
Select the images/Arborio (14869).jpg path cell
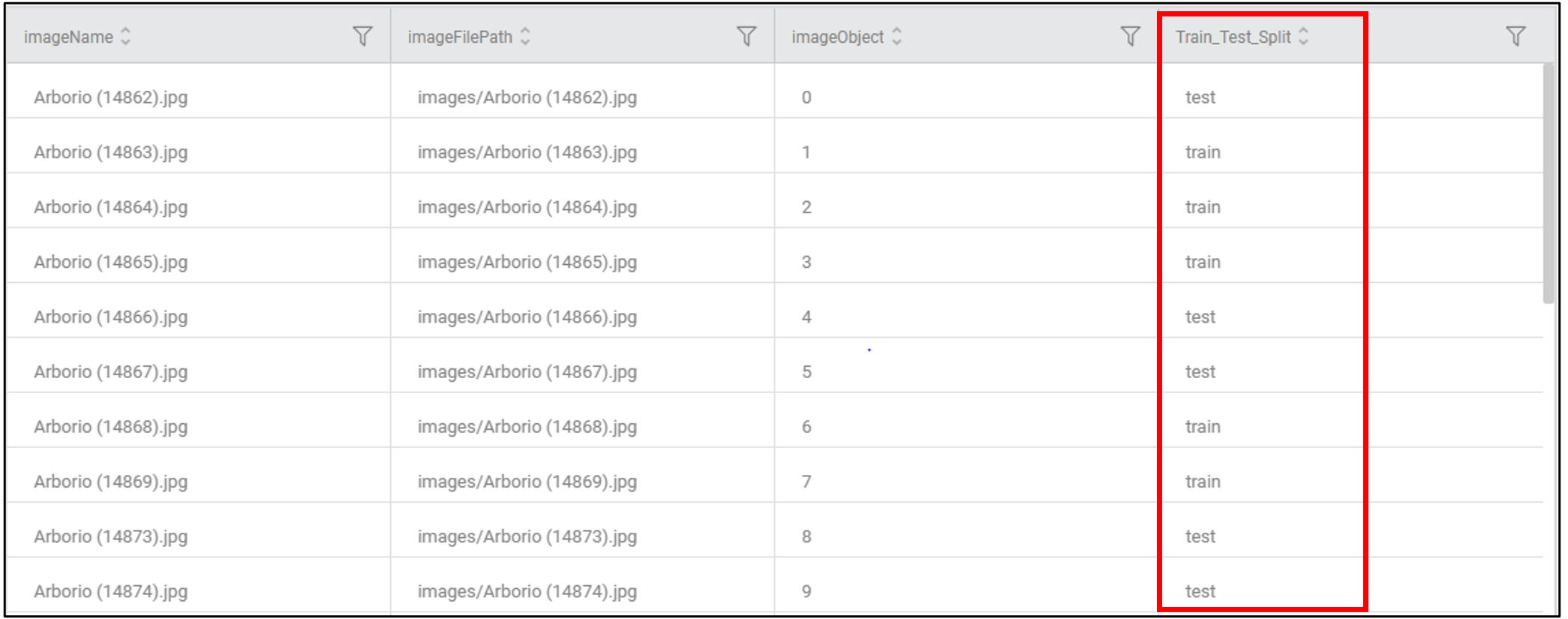pos(527,482)
